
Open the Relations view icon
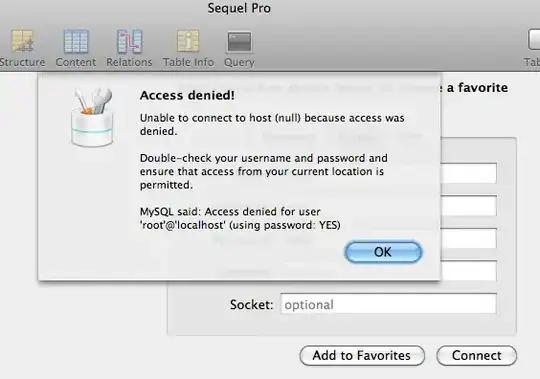[129, 41]
